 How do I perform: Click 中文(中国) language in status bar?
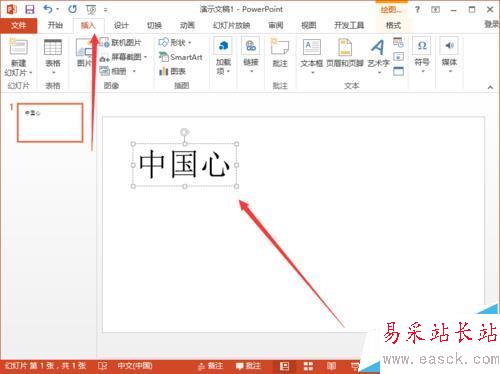pos(135,366)
